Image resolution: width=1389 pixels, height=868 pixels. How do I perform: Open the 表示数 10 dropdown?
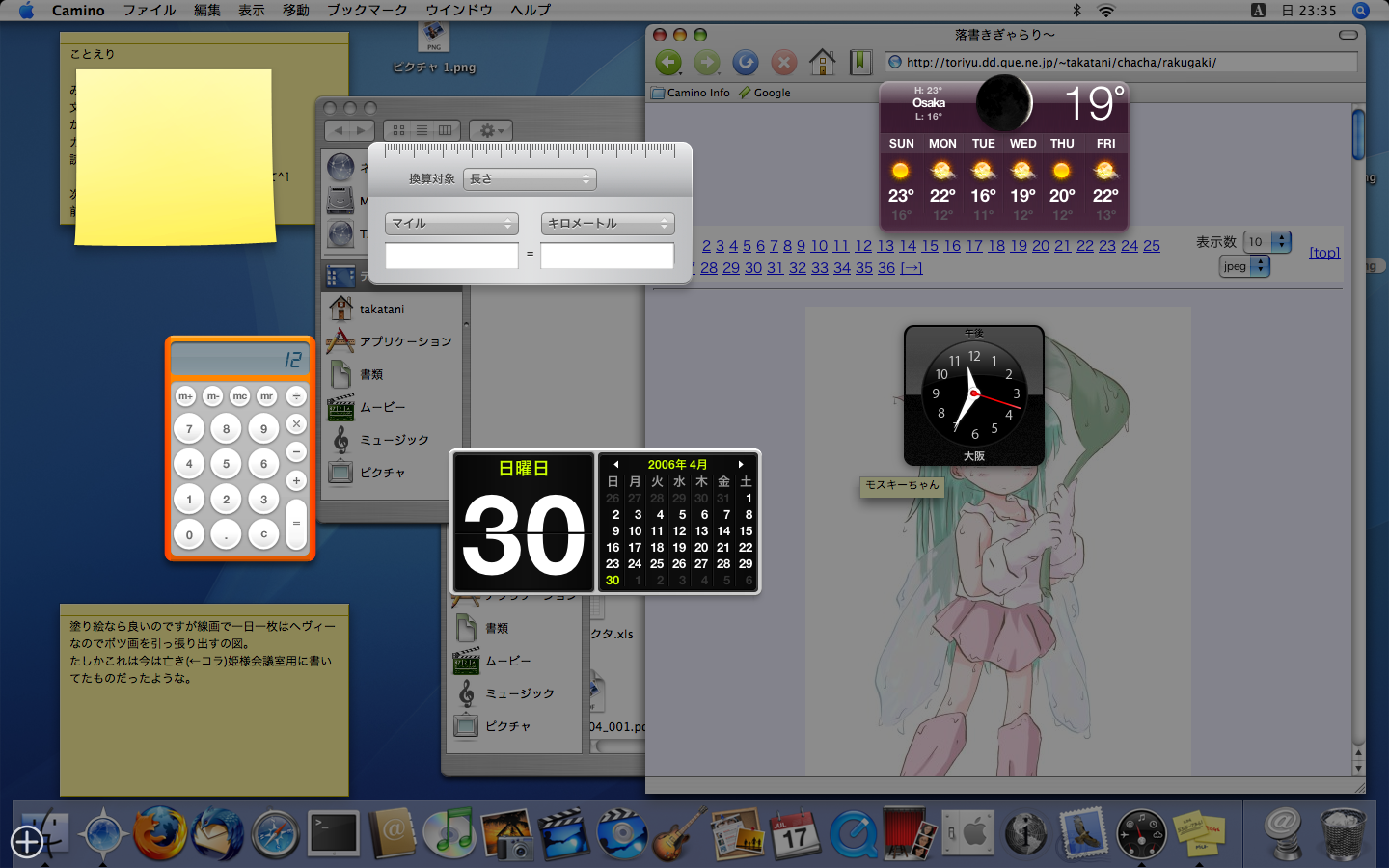[1267, 242]
